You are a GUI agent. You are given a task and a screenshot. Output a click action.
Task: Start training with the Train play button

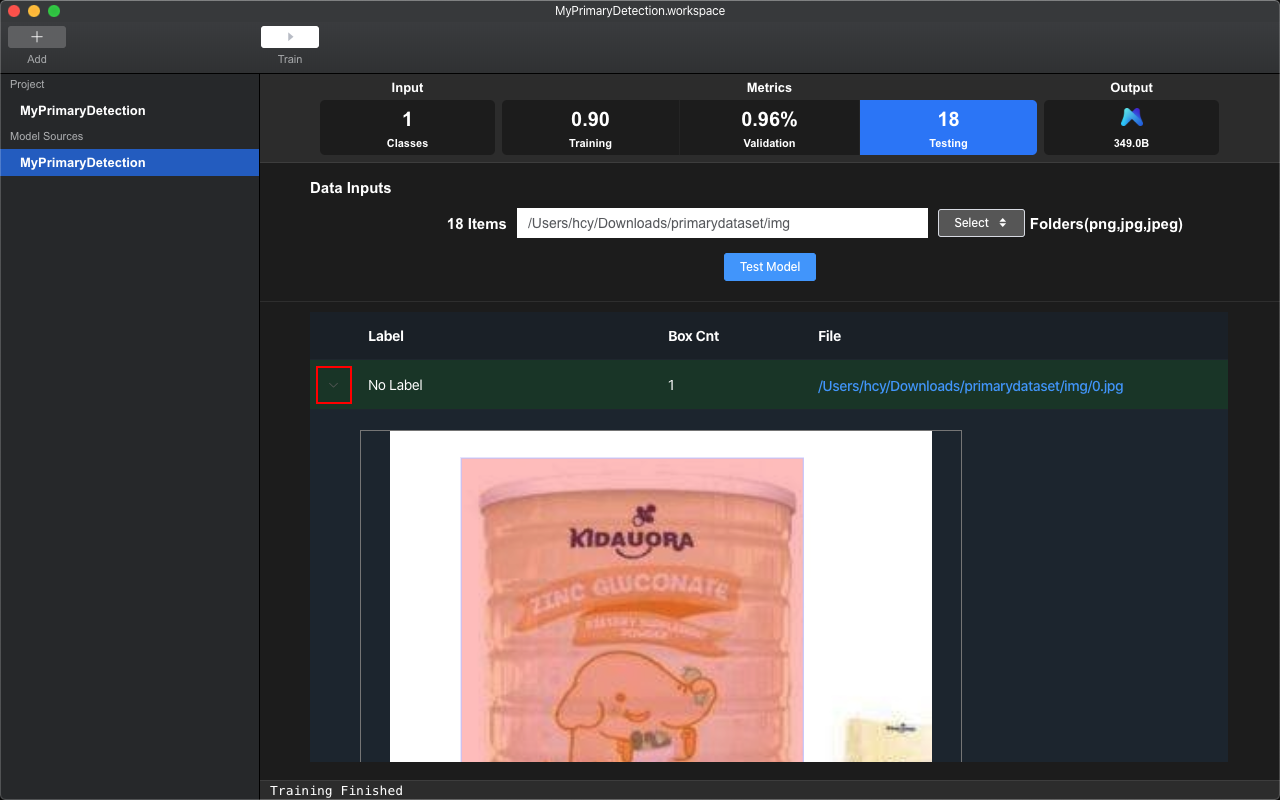point(290,37)
